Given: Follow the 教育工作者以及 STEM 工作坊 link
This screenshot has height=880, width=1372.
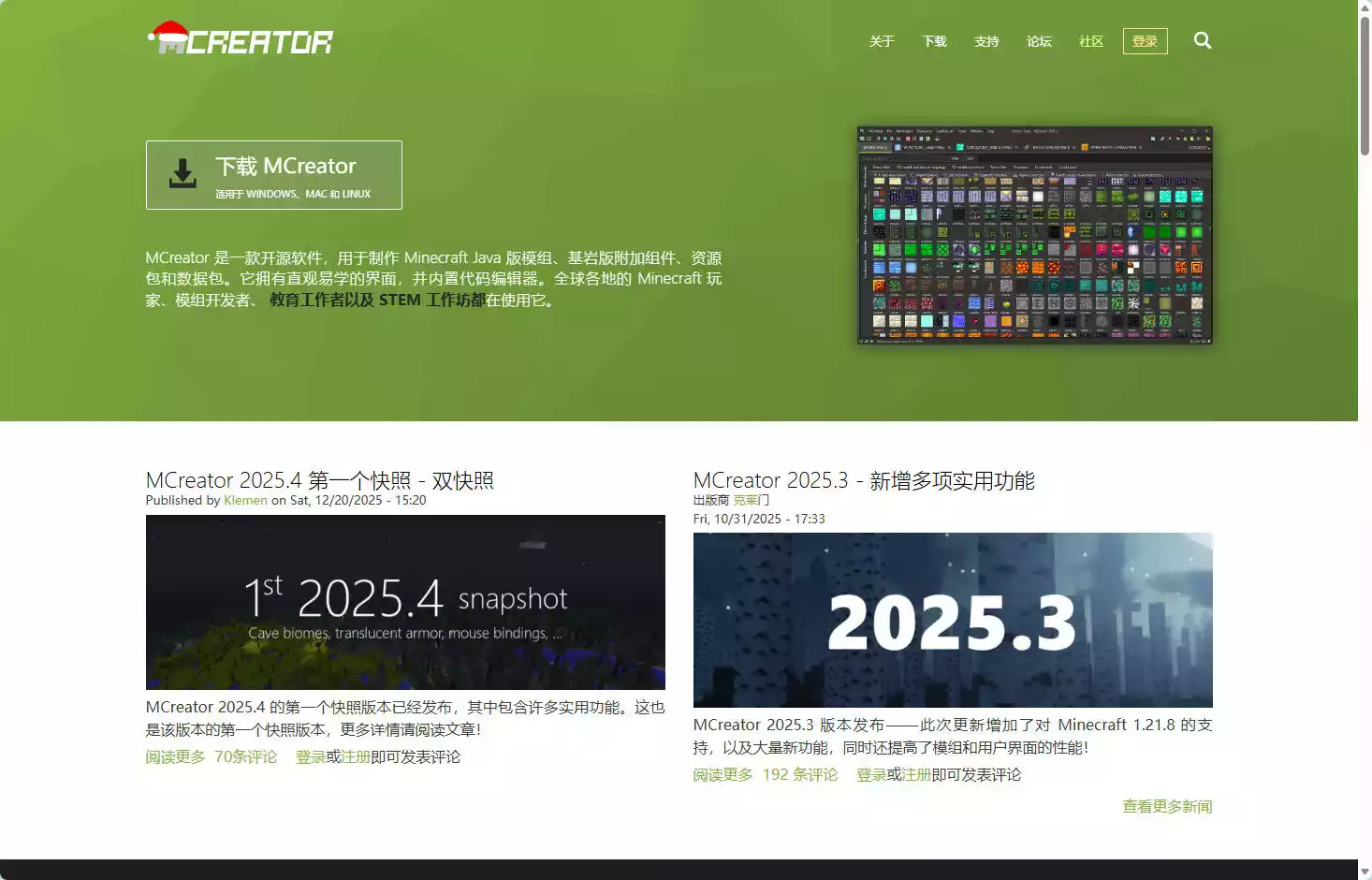Looking at the screenshot, I should pos(377,301).
